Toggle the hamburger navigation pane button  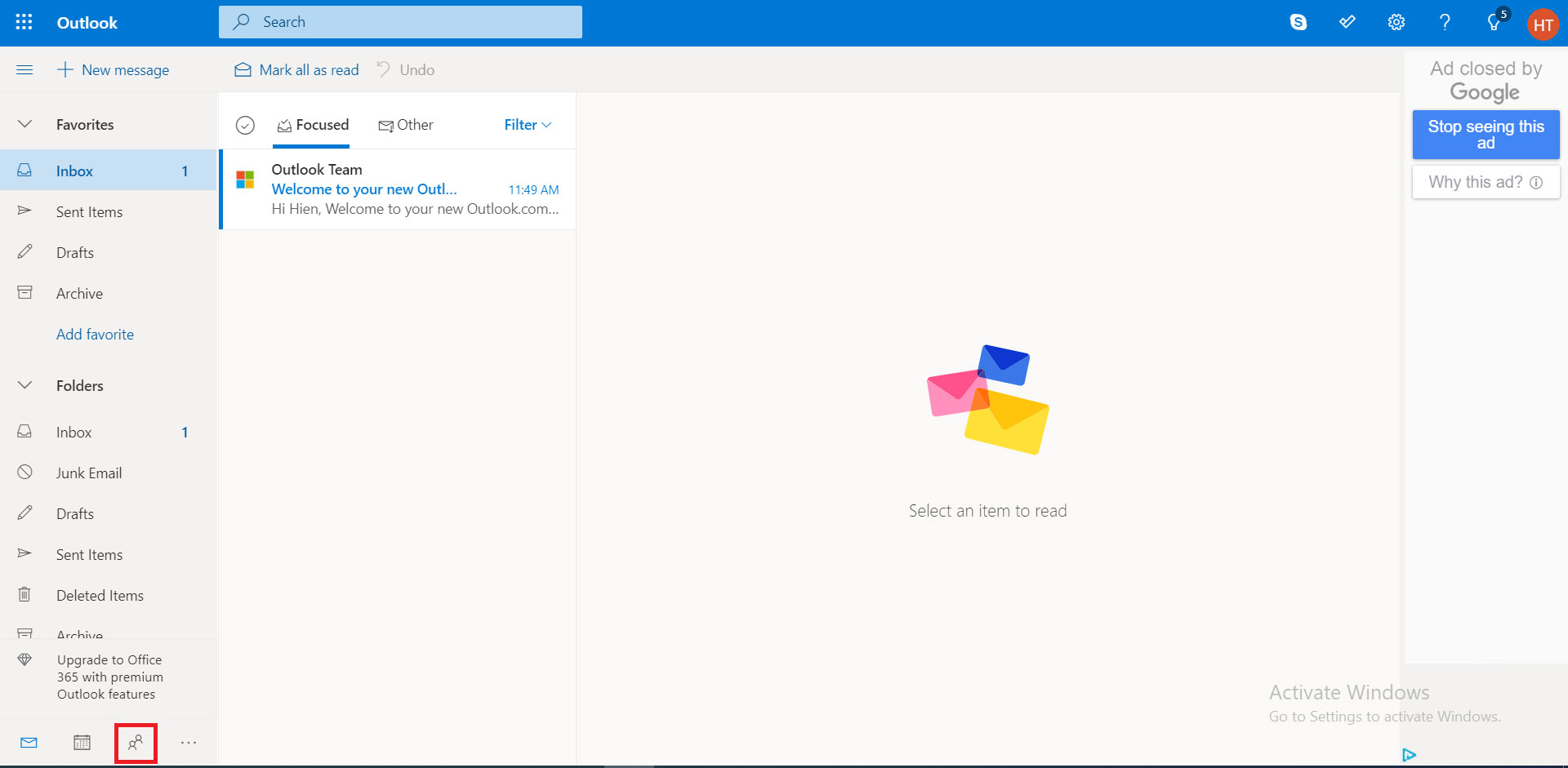[24, 70]
